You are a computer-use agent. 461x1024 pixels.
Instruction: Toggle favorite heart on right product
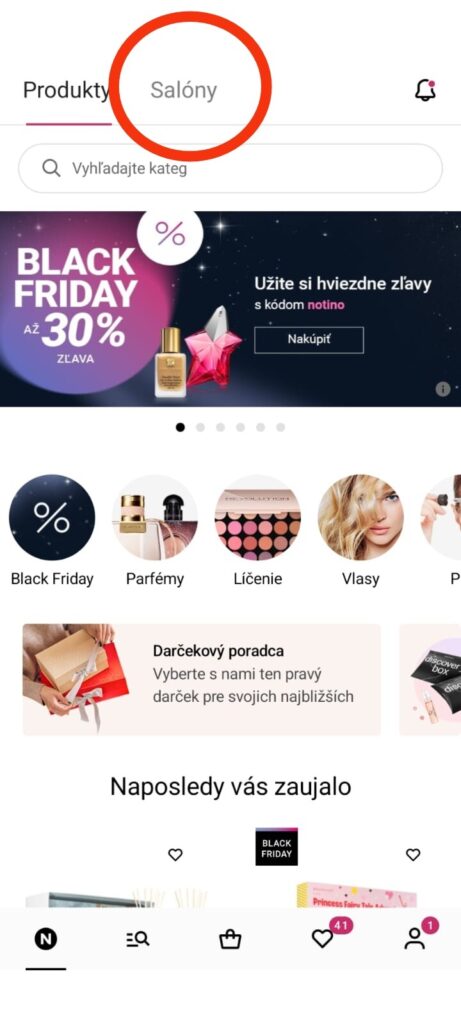coord(413,854)
